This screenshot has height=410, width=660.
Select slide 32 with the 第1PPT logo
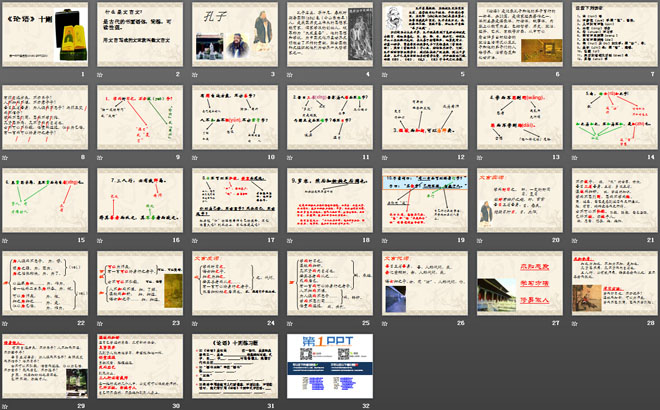click(329, 366)
